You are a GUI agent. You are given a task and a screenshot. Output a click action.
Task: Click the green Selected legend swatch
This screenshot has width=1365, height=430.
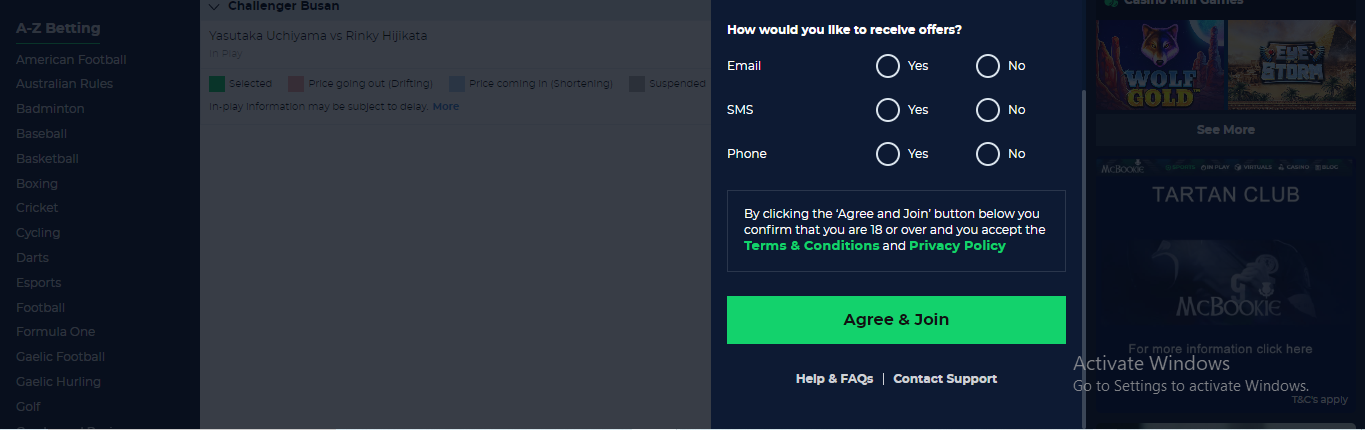pyautogui.click(x=217, y=84)
